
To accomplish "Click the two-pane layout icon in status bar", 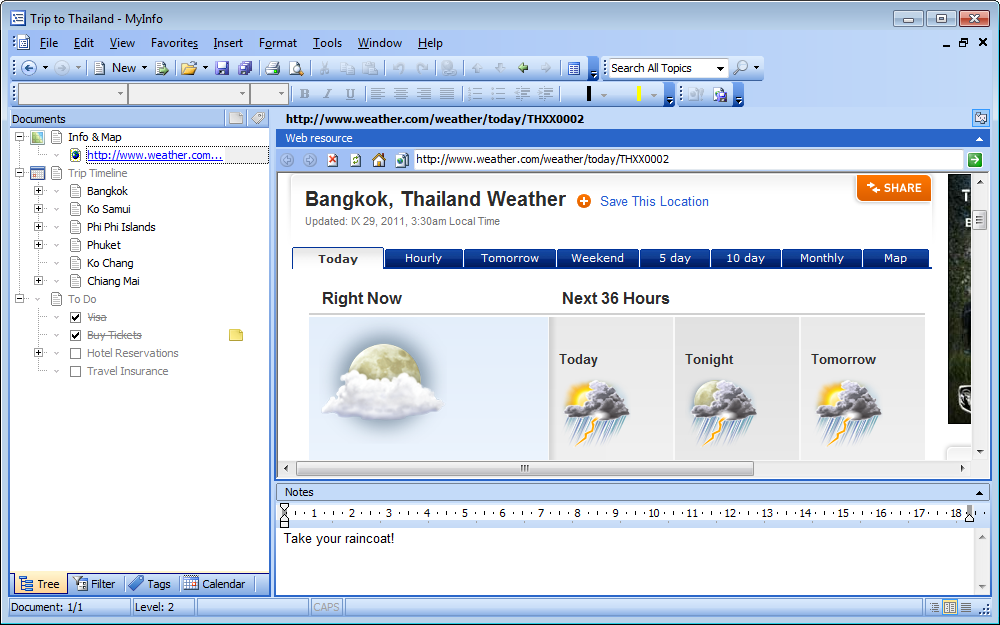I will (x=950, y=607).
